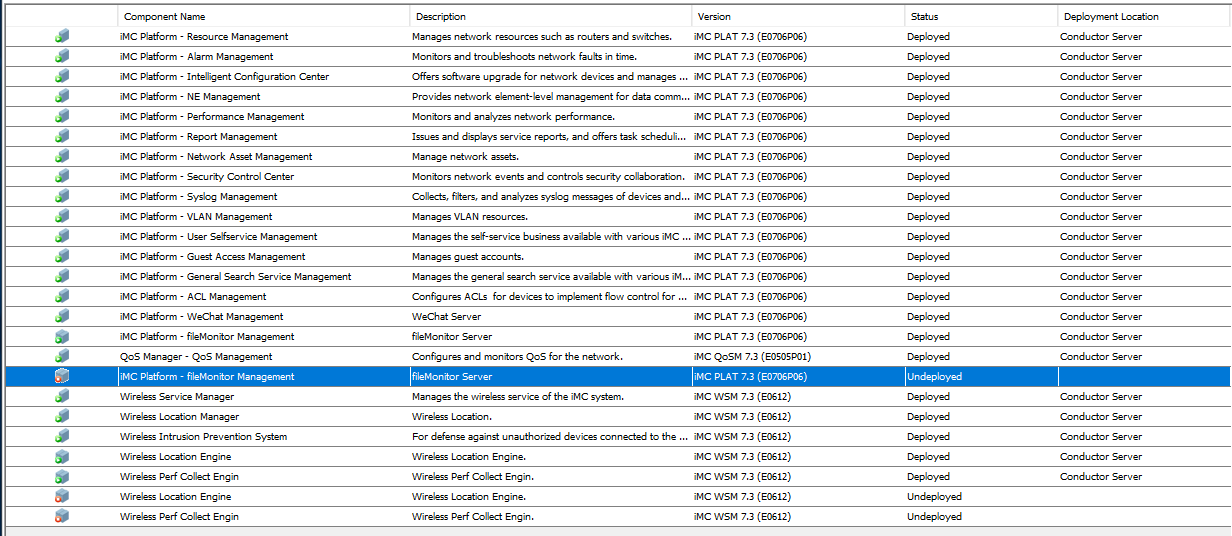
Task: Select the Network Asset Management row icon
Action: coord(62,157)
